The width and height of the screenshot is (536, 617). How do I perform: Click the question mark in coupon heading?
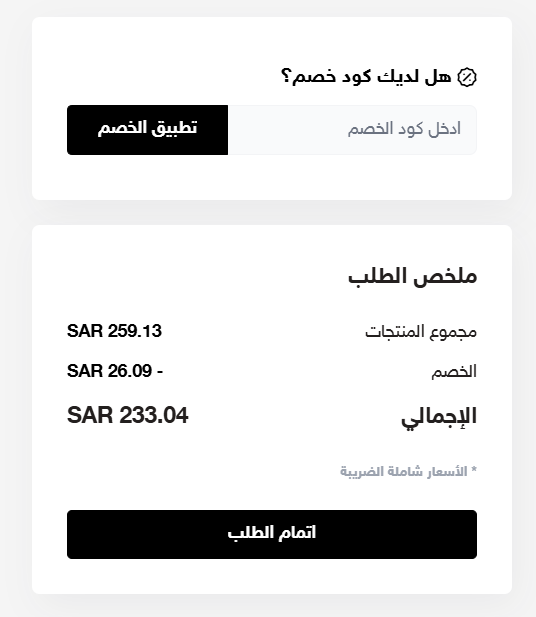[x=286, y=76]
